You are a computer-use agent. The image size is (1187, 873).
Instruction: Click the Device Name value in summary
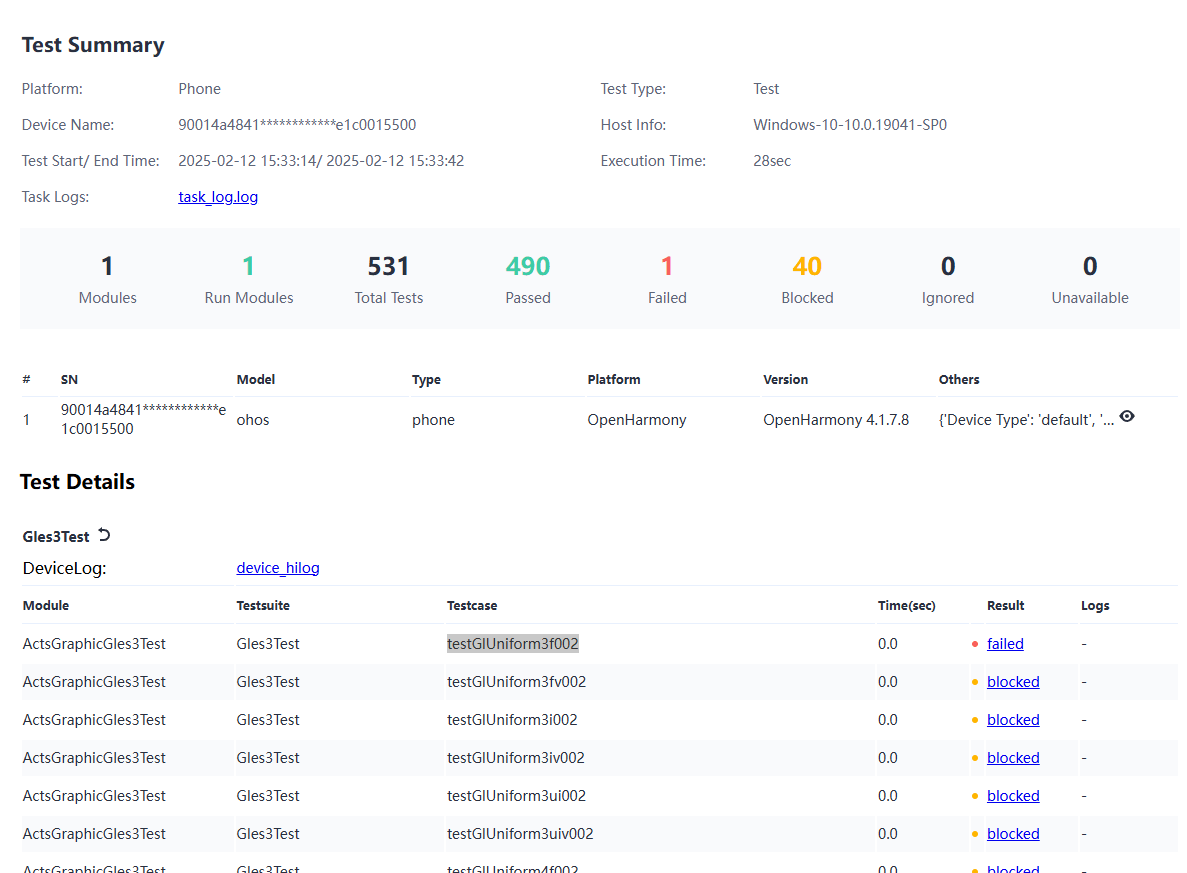[x=297, y=125]
